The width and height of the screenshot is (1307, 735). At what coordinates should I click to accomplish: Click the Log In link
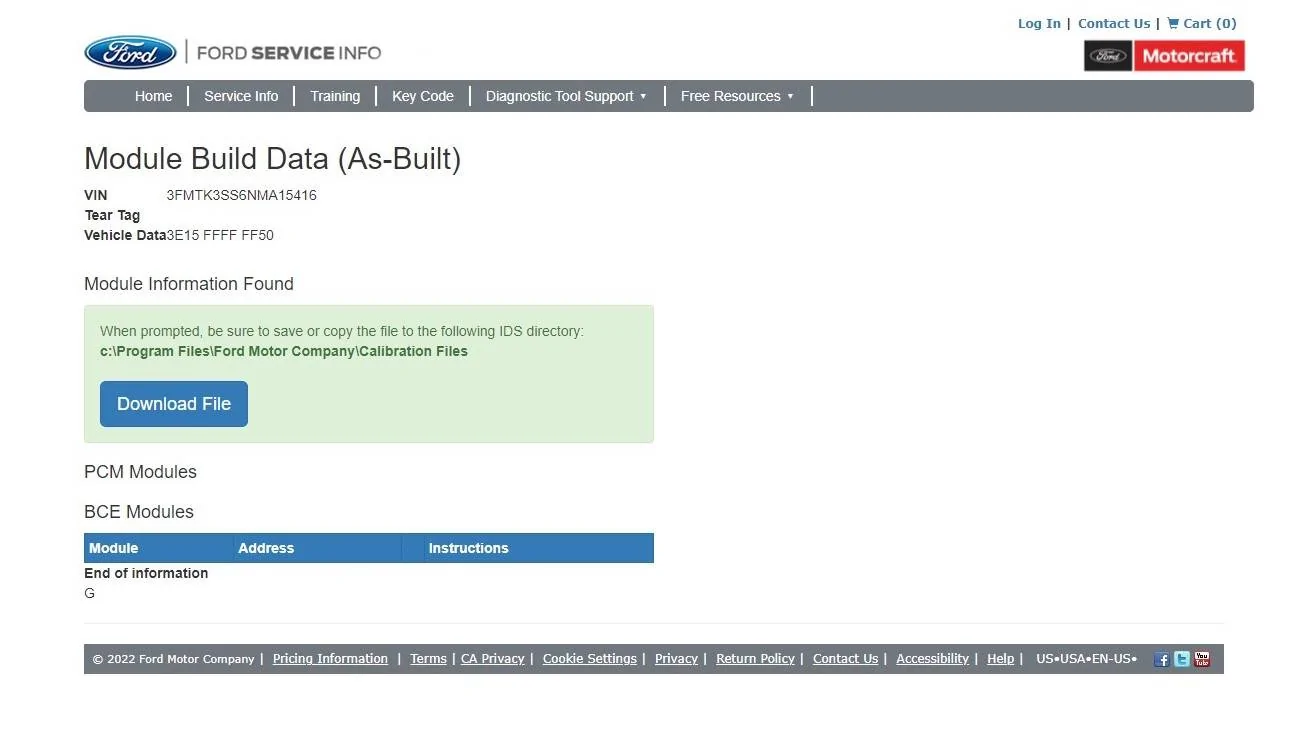click(1039, 23)
